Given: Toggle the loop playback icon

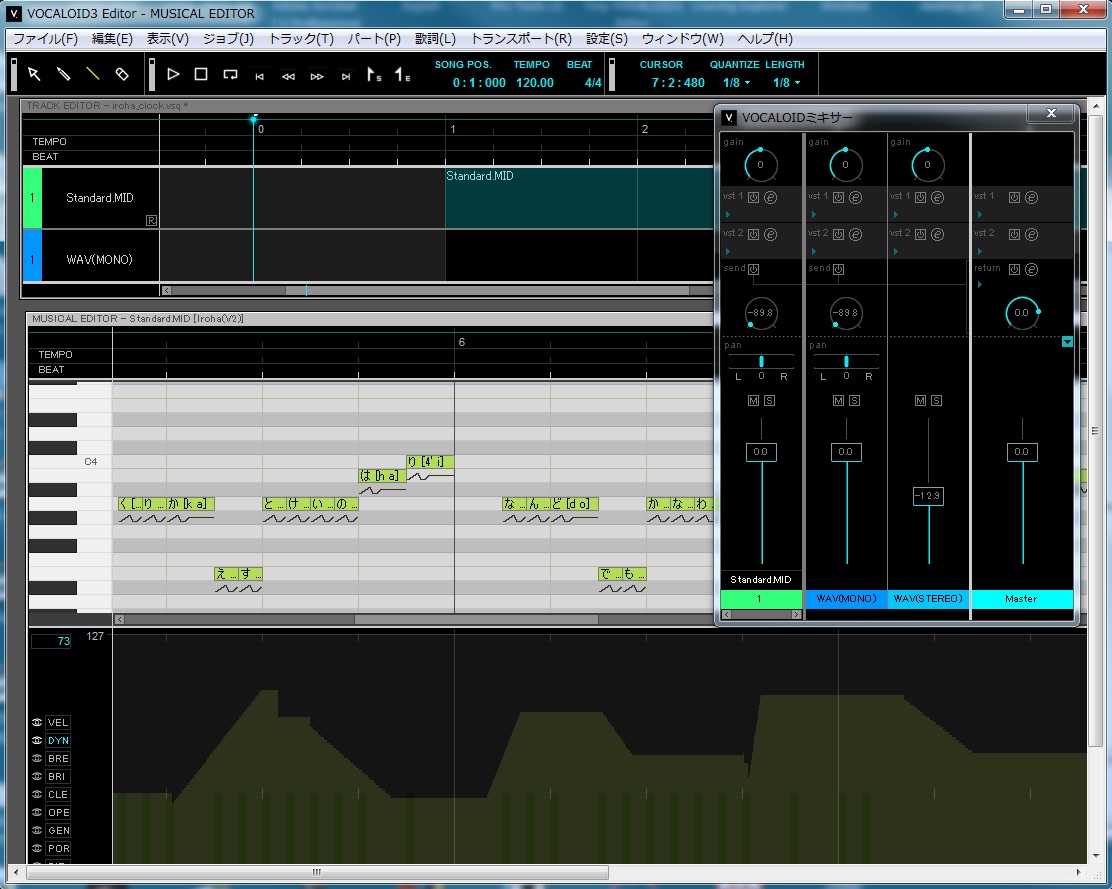Looking at the screenshot, I should pos(230,74).
